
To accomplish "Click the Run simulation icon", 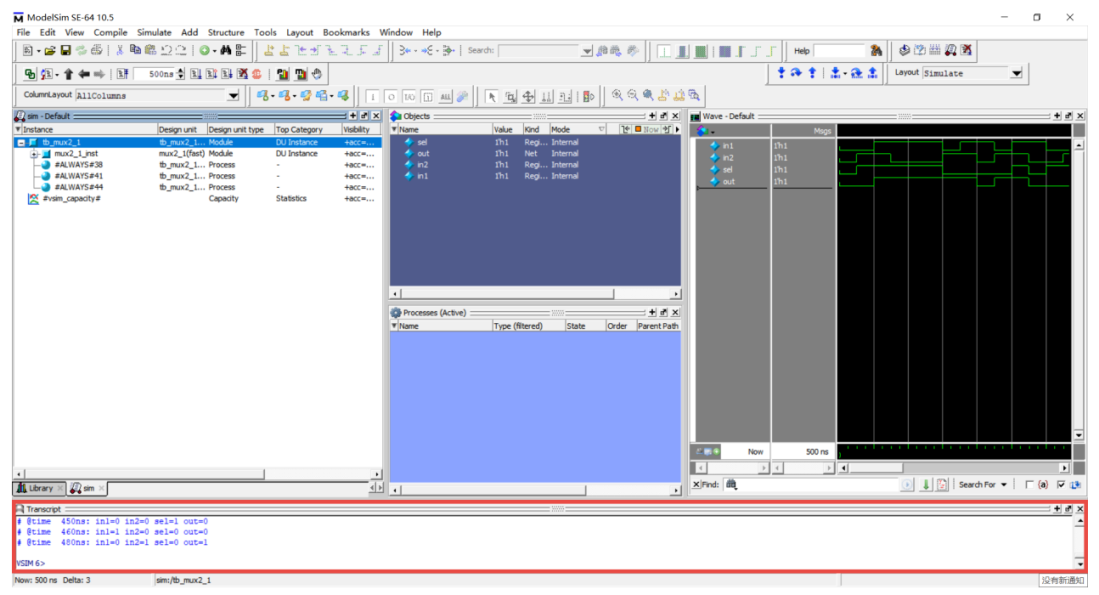I will [x=196, y=74].
